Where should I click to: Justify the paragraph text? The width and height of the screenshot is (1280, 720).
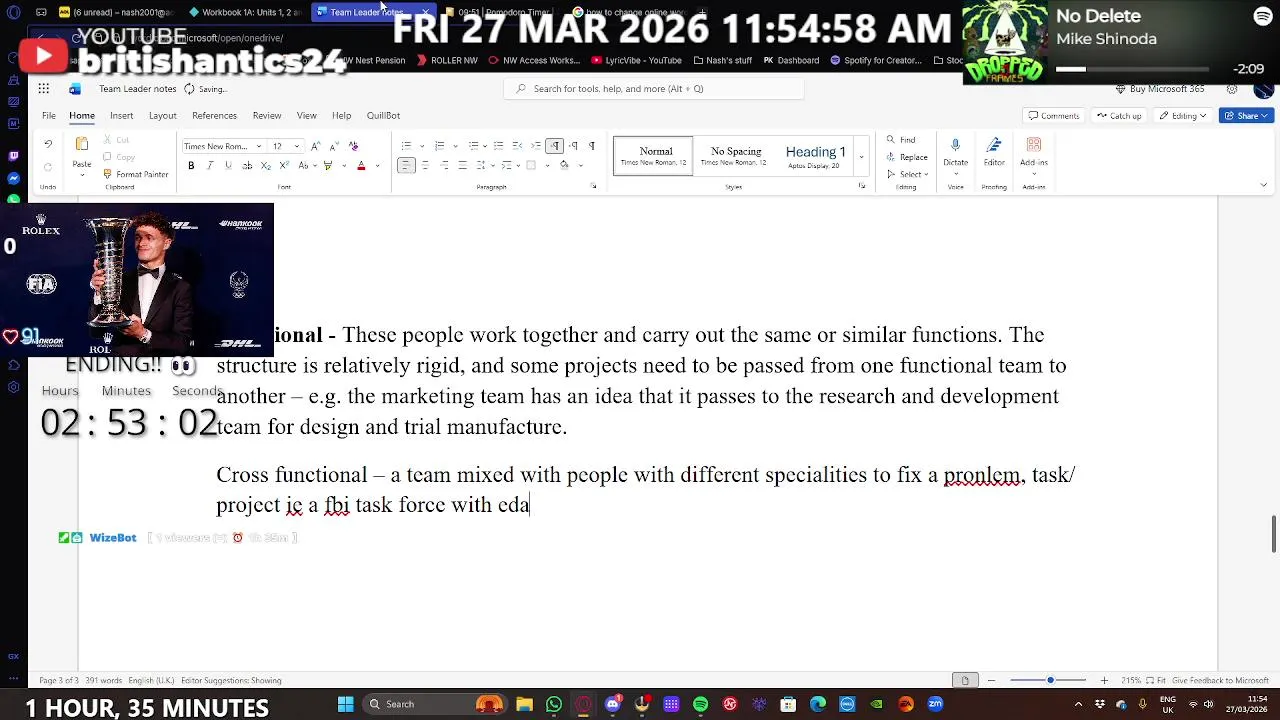click(462, 166)
